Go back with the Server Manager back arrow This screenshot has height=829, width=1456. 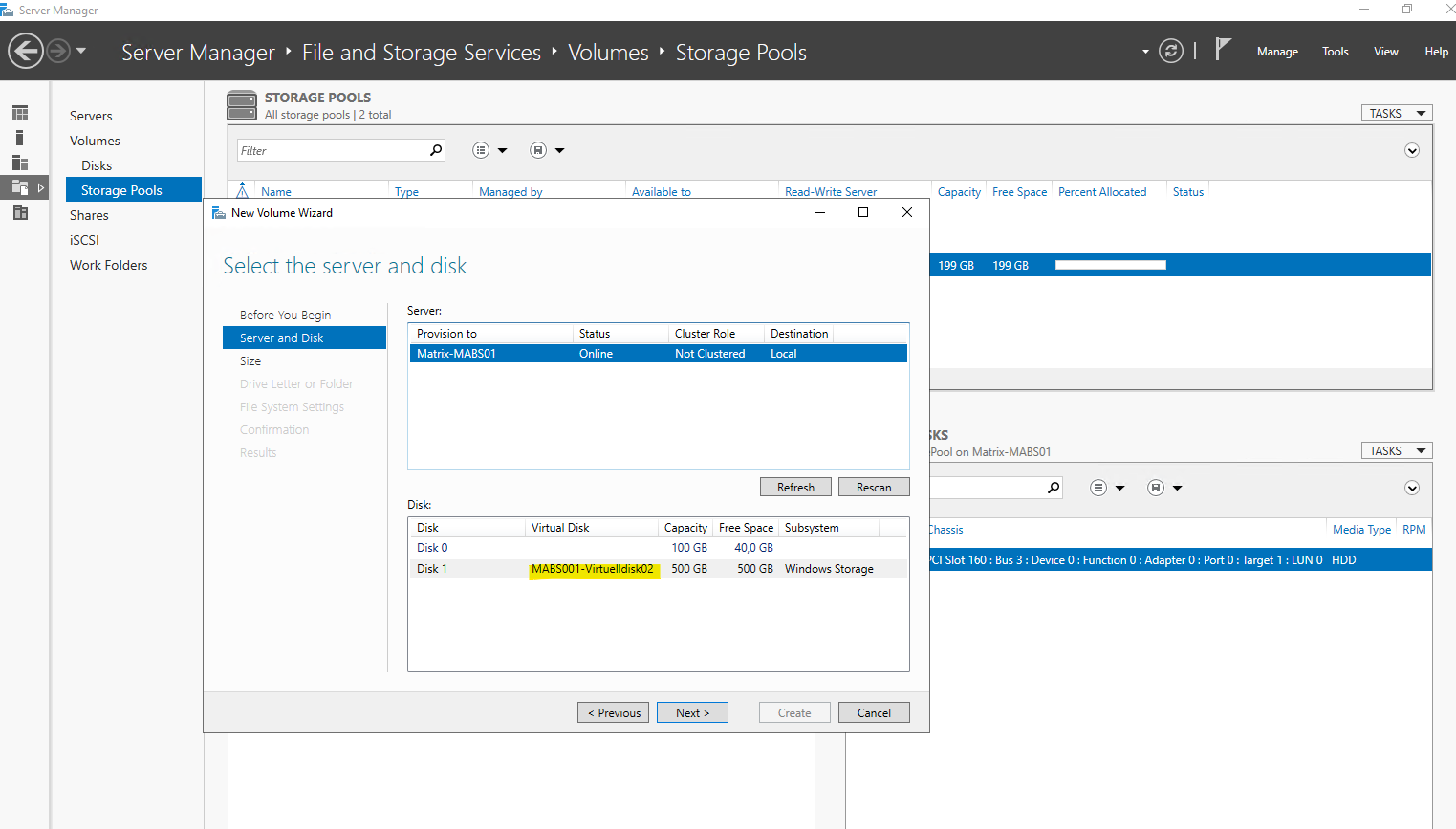[26, 51]
